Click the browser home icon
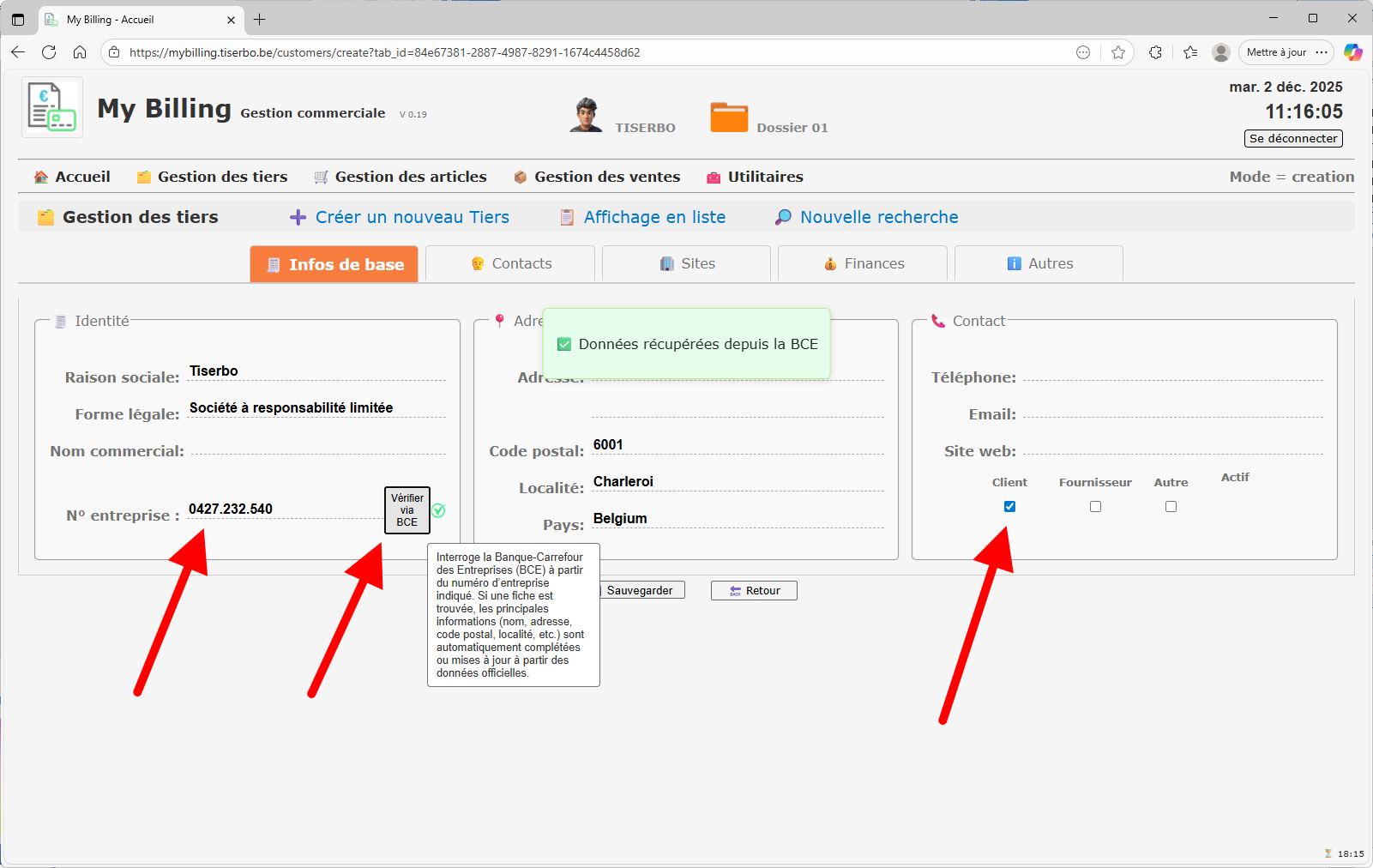Viewport: 1373px width, 868px height. 80,52
